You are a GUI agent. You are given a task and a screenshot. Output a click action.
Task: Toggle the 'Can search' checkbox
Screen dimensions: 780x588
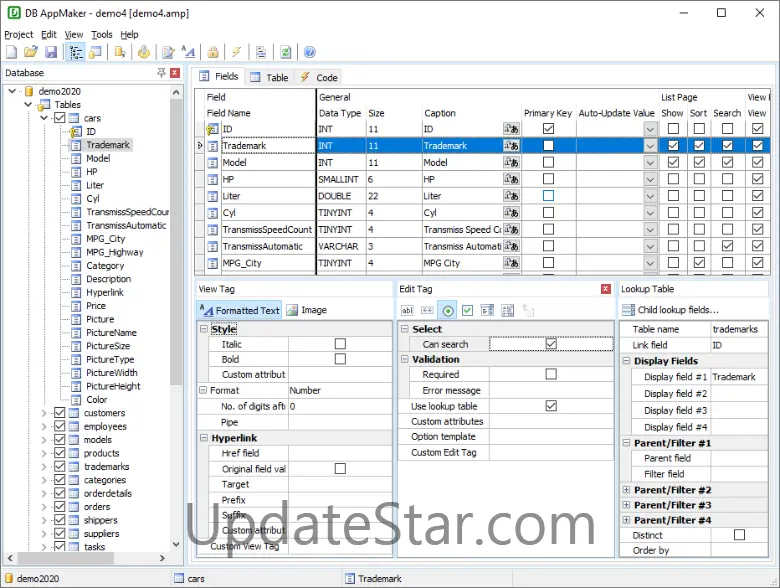click(551, 344)
